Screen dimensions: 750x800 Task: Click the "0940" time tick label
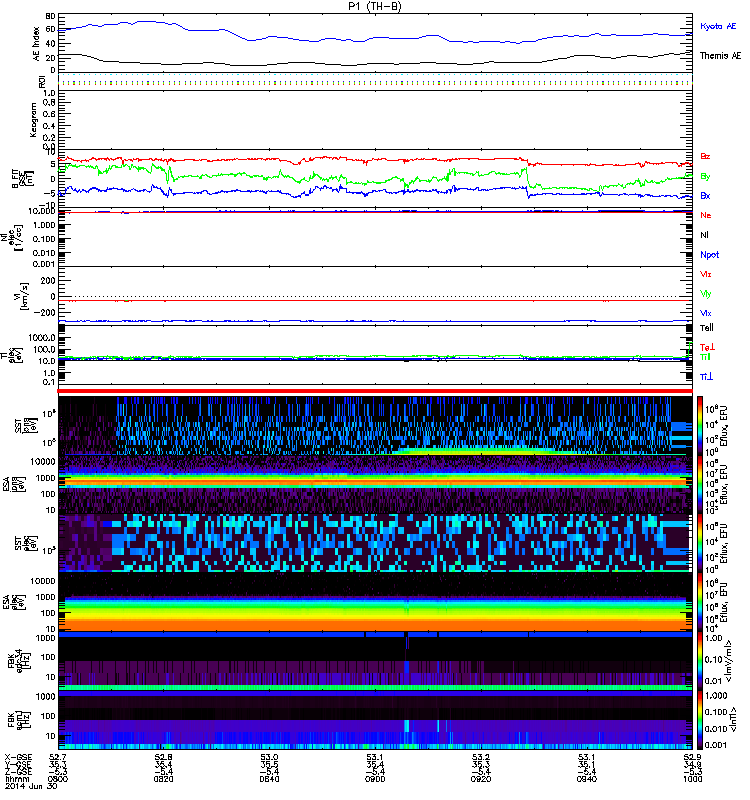586,779
